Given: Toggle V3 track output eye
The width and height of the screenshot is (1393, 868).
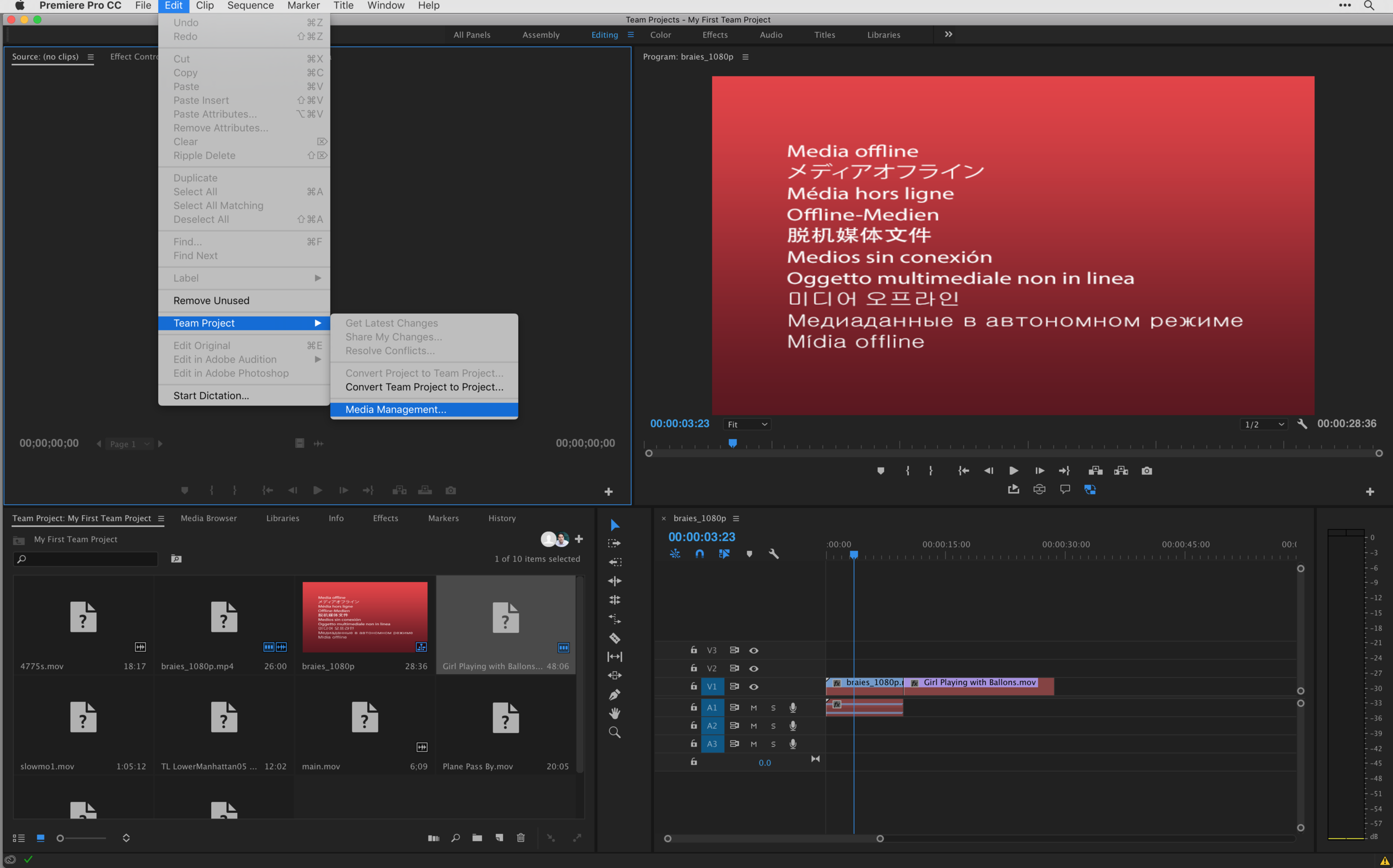Looking at the screenshot, I should 753,650.
